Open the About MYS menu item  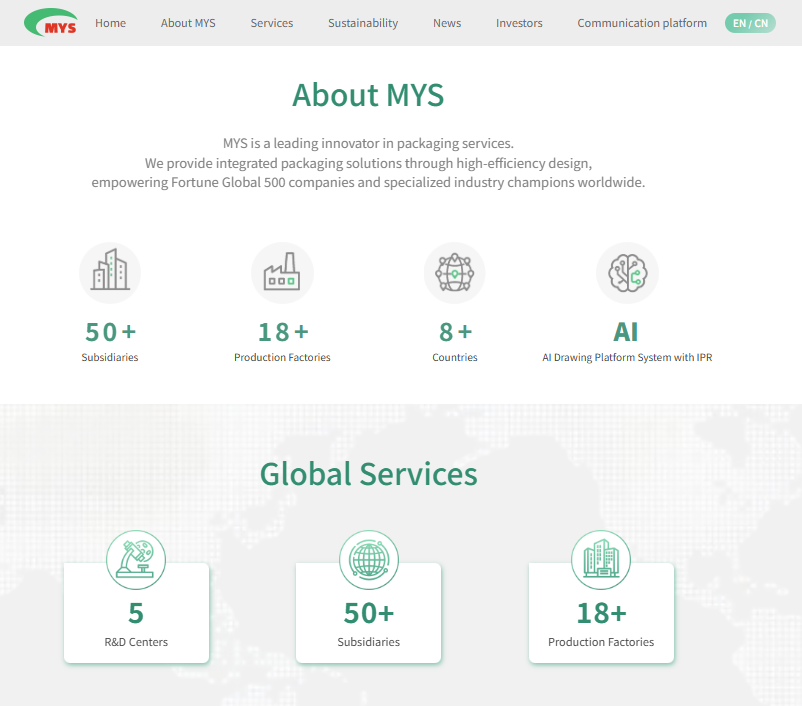click(188, 23)
